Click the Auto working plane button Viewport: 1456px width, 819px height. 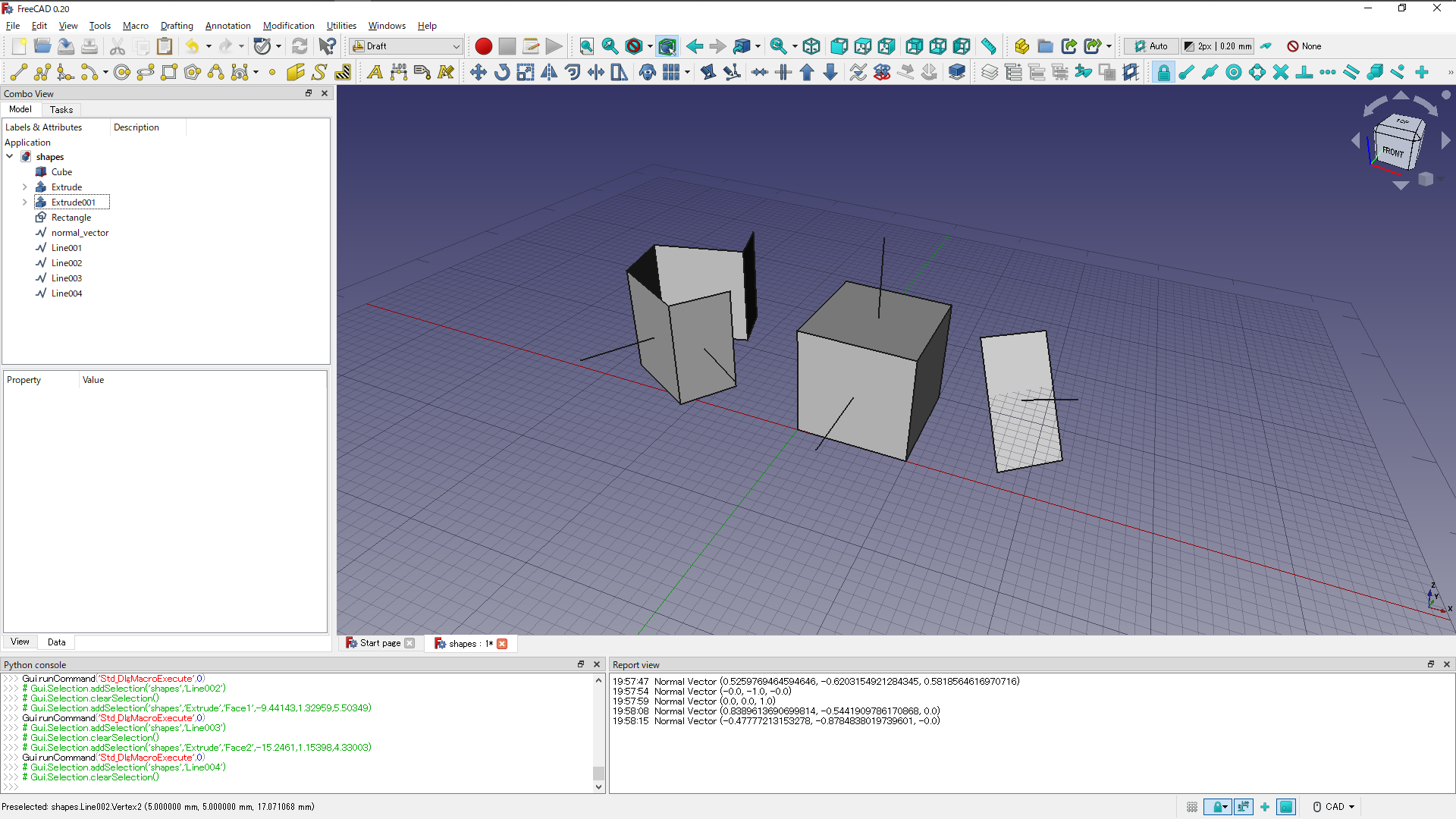pos(1151,46)
